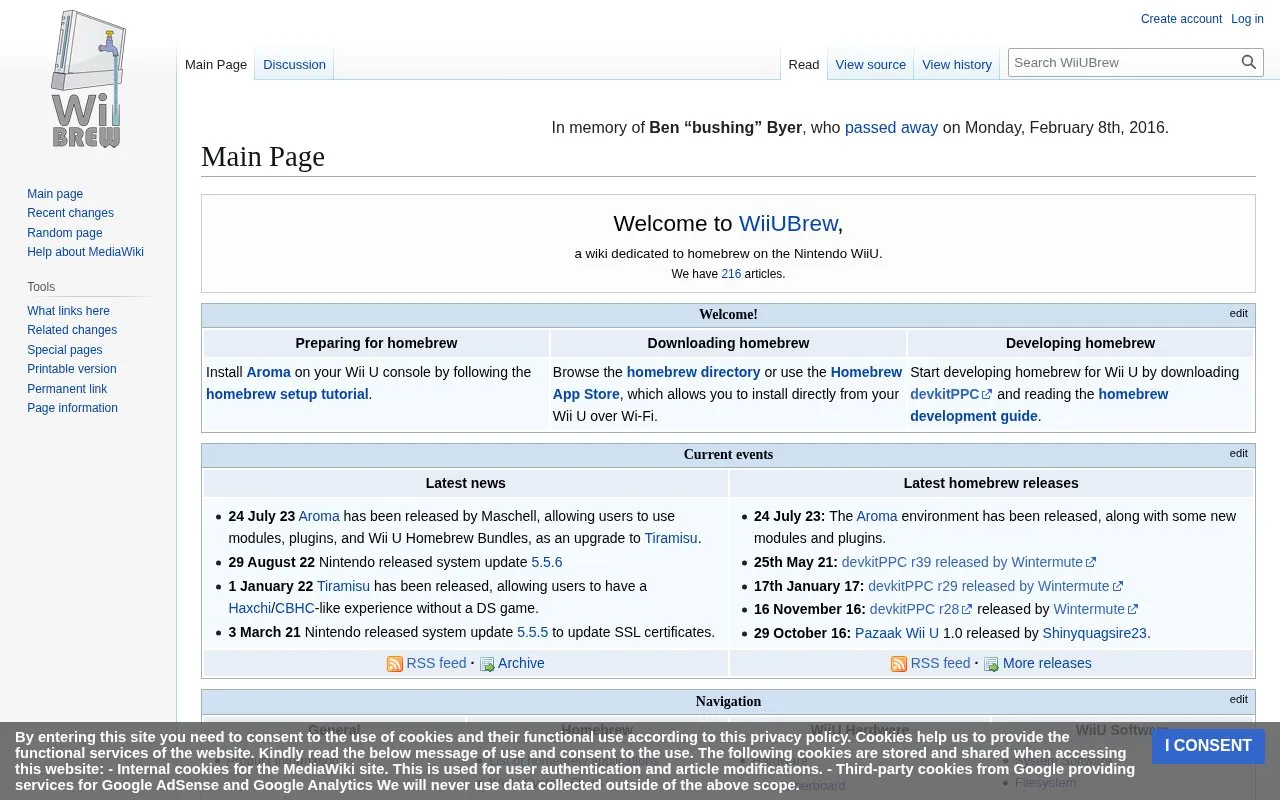Switch to the View source tab
This screenshot has width=1280, height=800.
pos(870,64)
